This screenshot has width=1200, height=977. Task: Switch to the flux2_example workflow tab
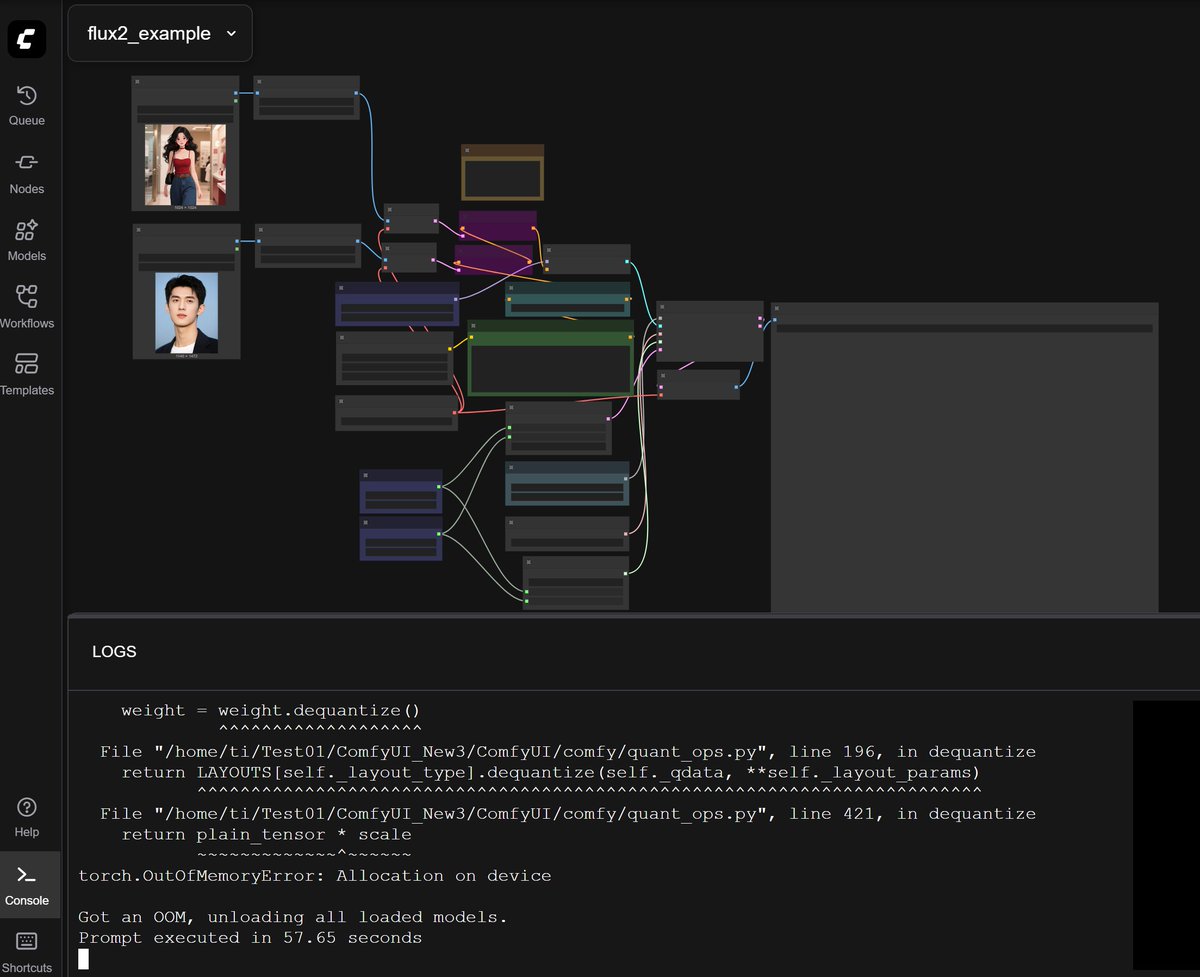148,33
